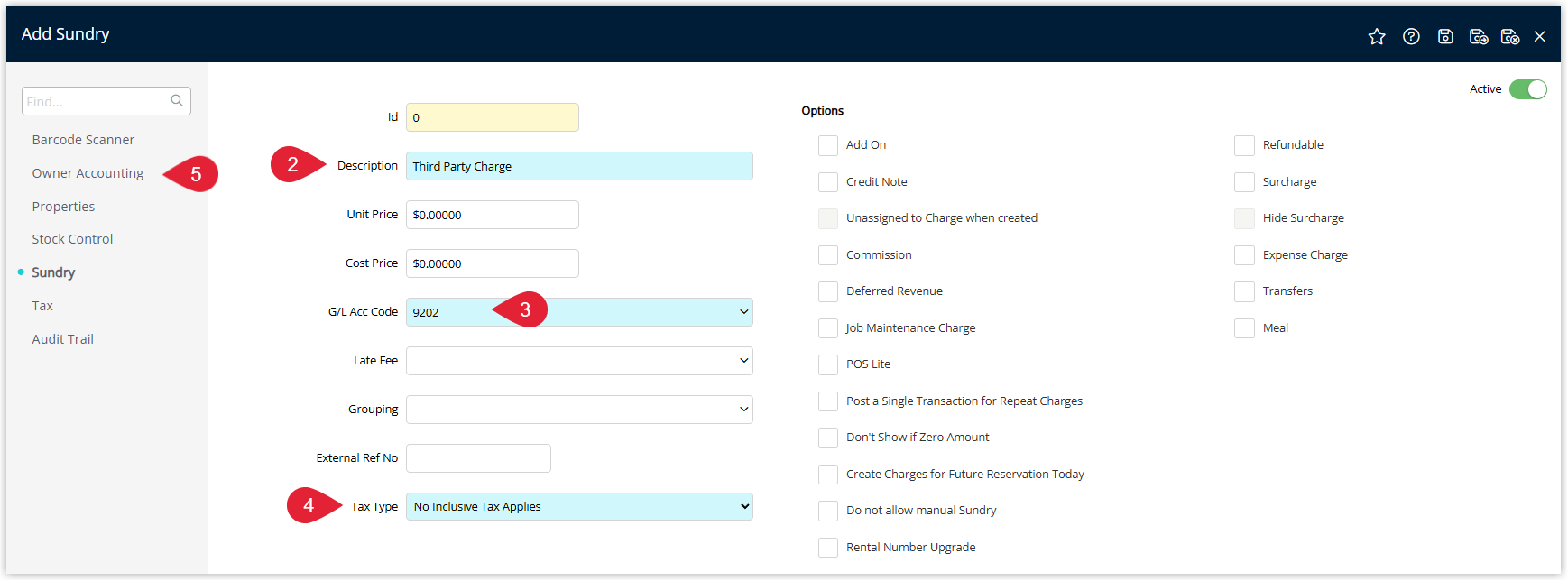1568x581 pixels.
Task: Open the Tax sidebar section
Action: coord(42,306)
